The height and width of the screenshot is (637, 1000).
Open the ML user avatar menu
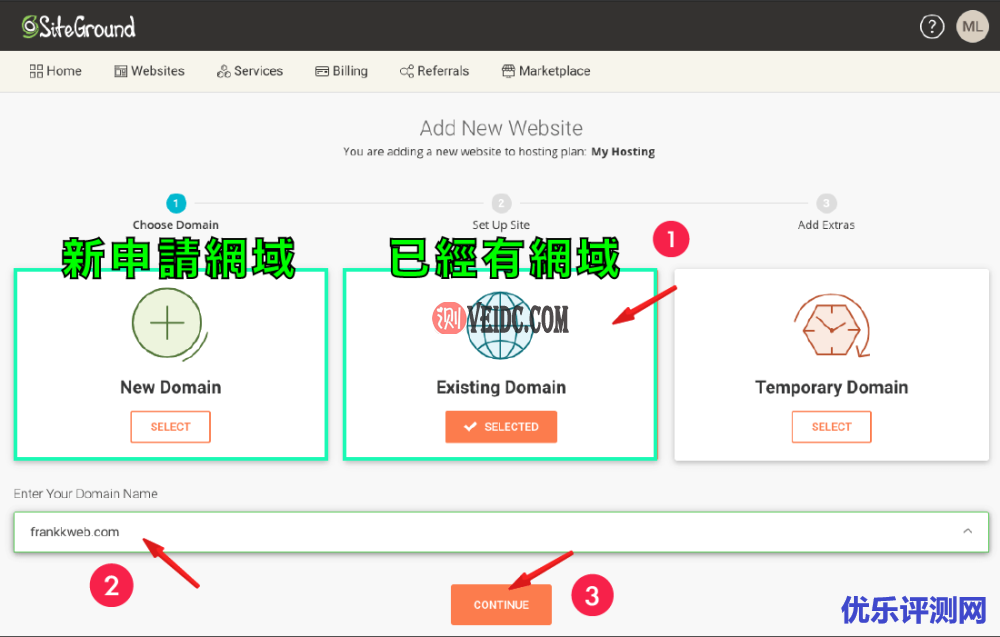click(x=972, y=27)
